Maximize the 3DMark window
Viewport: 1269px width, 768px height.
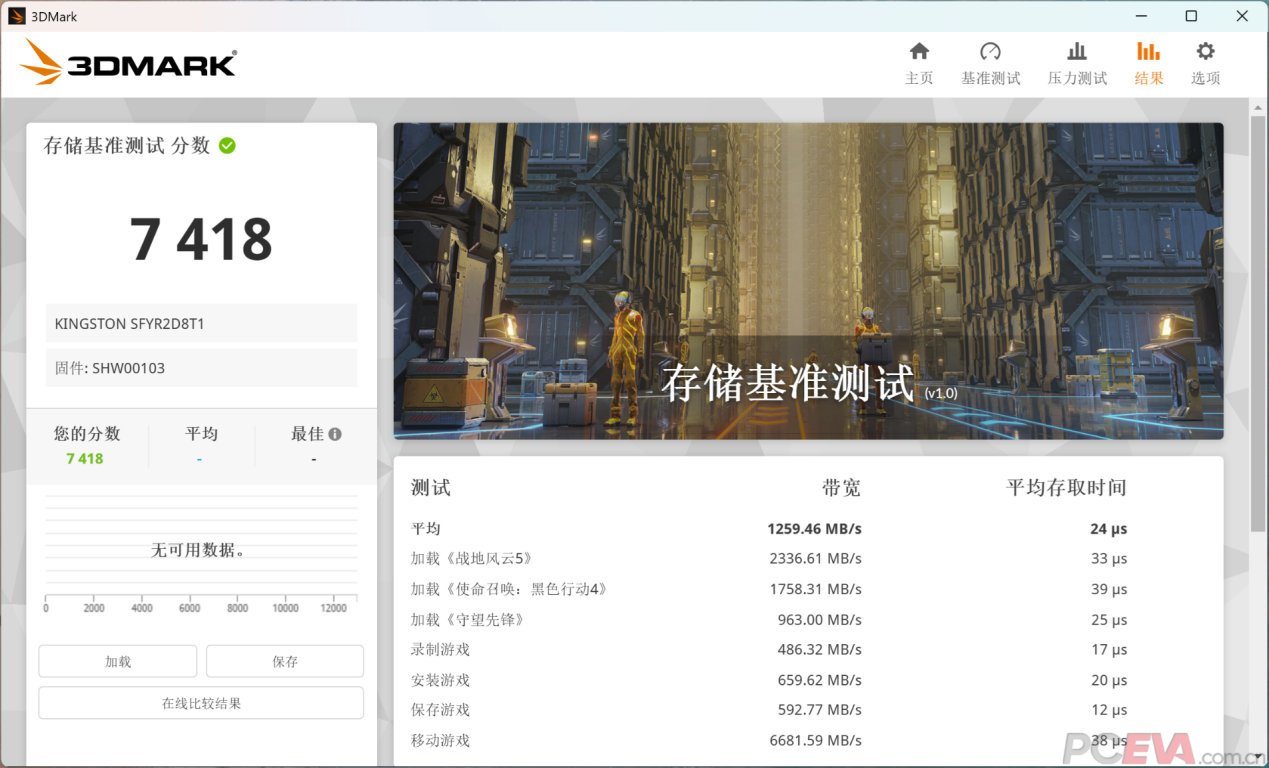(1191, 16)
